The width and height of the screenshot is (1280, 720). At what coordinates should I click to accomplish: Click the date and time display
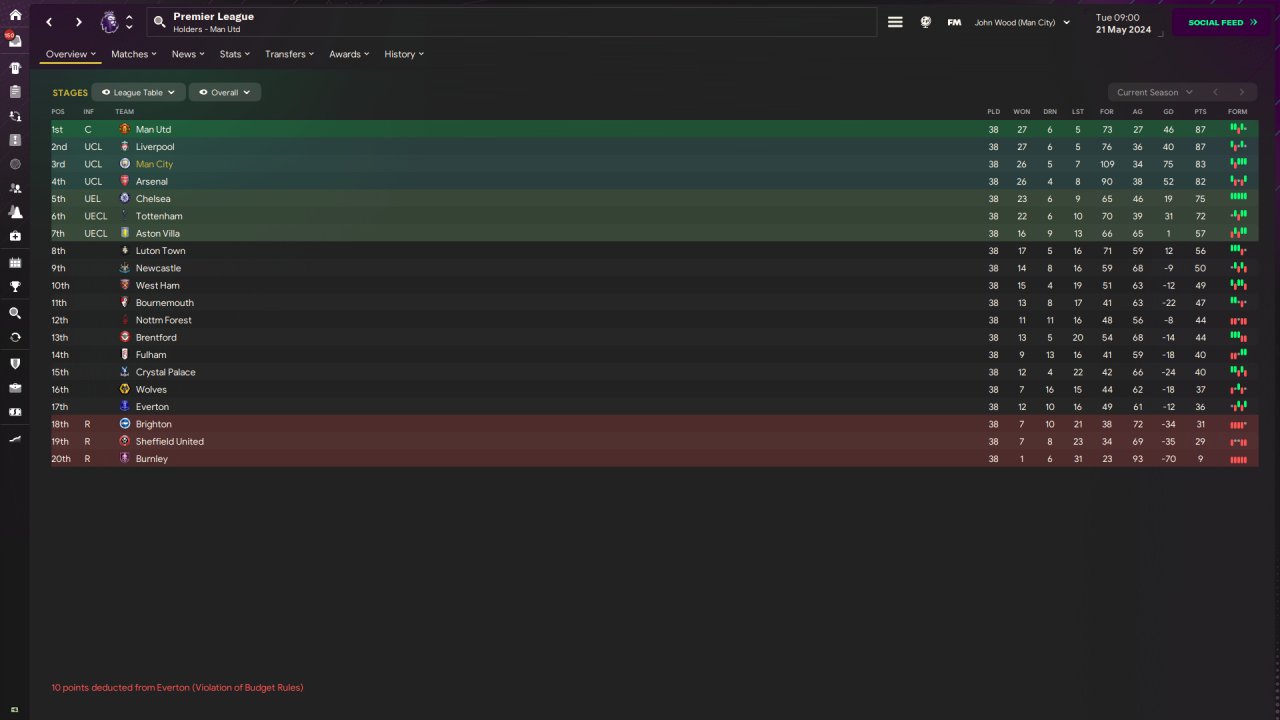(1123, 23)
